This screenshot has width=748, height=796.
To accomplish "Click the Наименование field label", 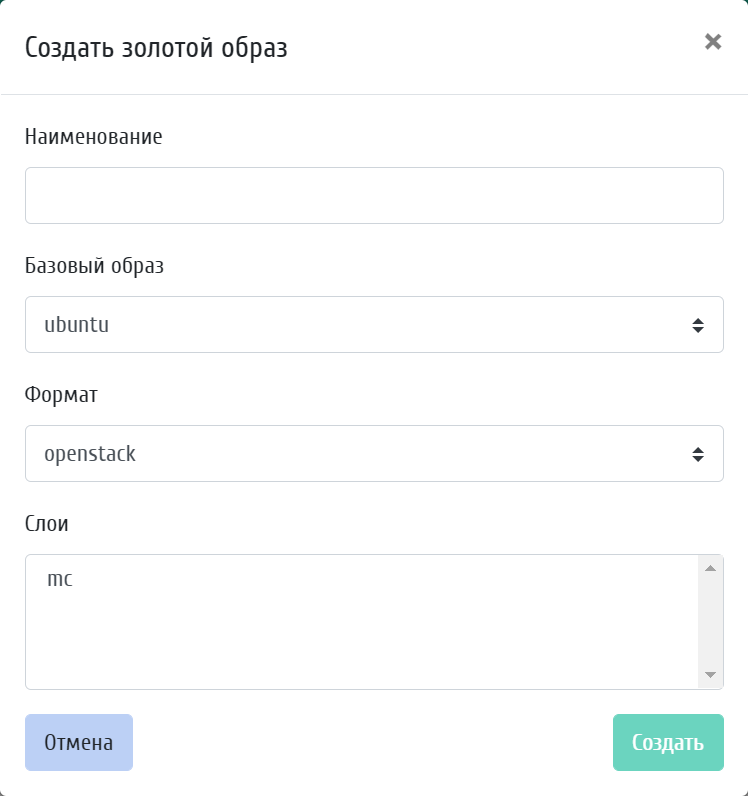I will (93, 137).
